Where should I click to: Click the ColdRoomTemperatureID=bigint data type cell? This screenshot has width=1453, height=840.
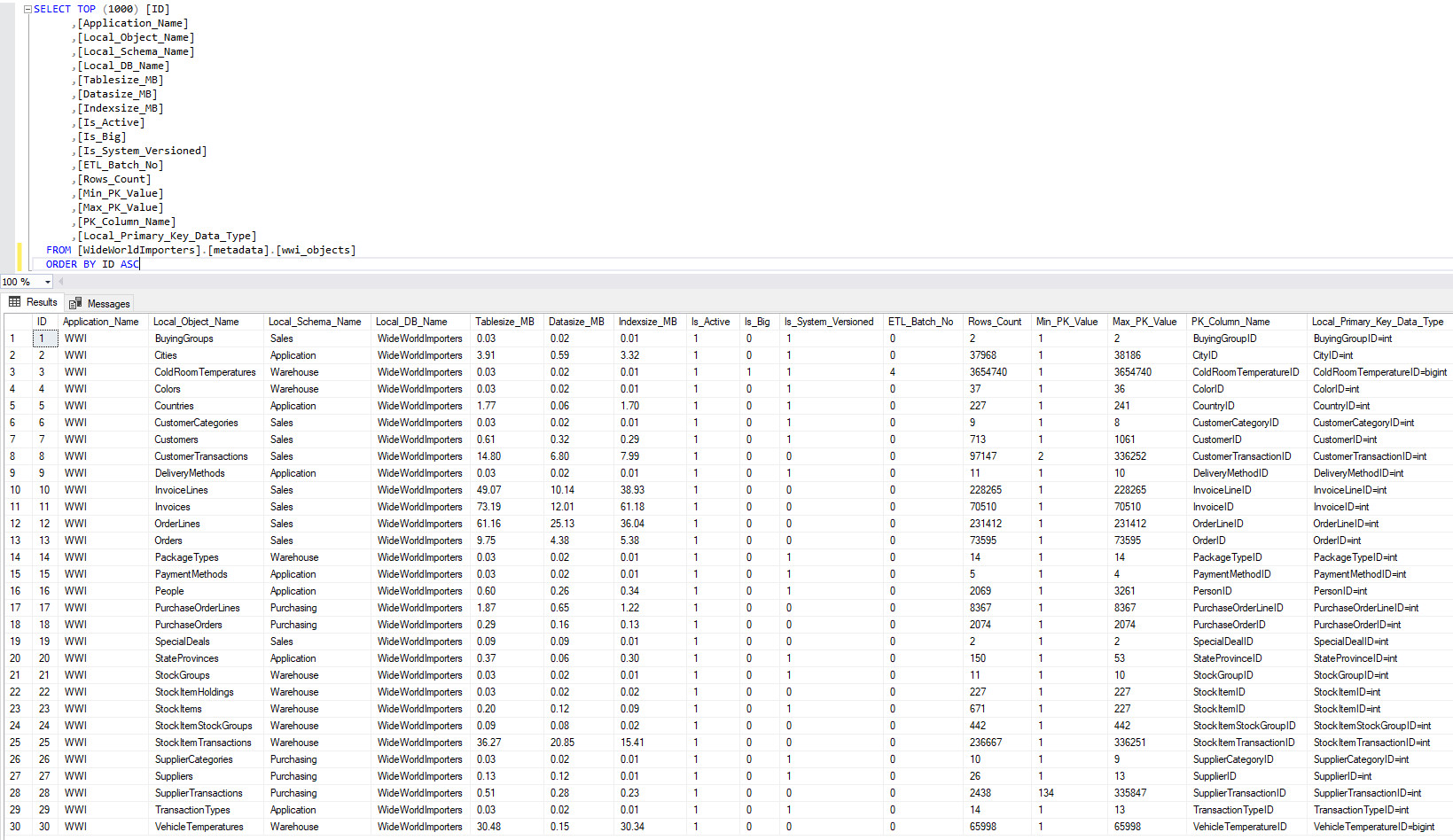click(1379, 372)
